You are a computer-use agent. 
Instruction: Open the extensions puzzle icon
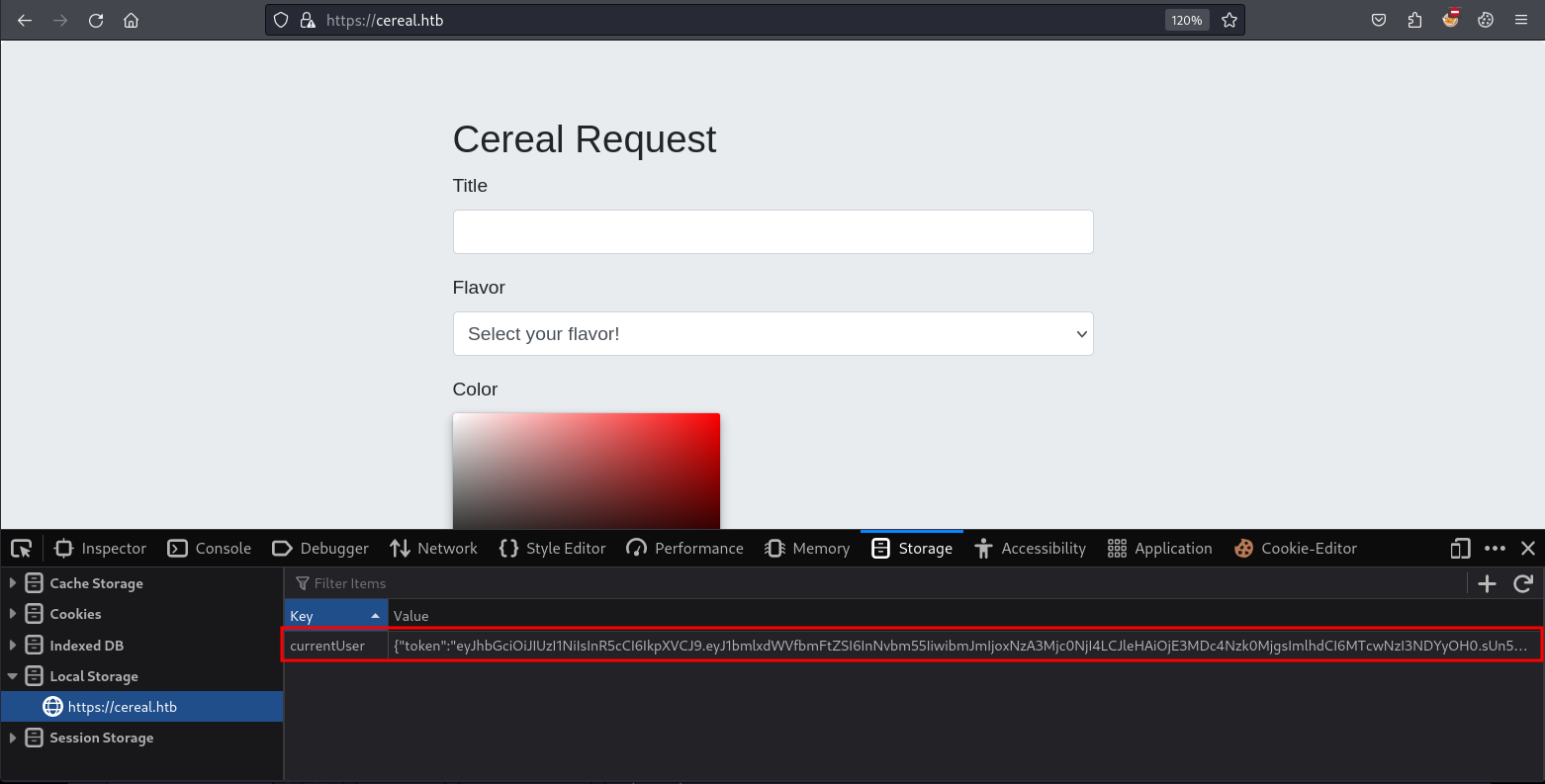coord(1414,20)
